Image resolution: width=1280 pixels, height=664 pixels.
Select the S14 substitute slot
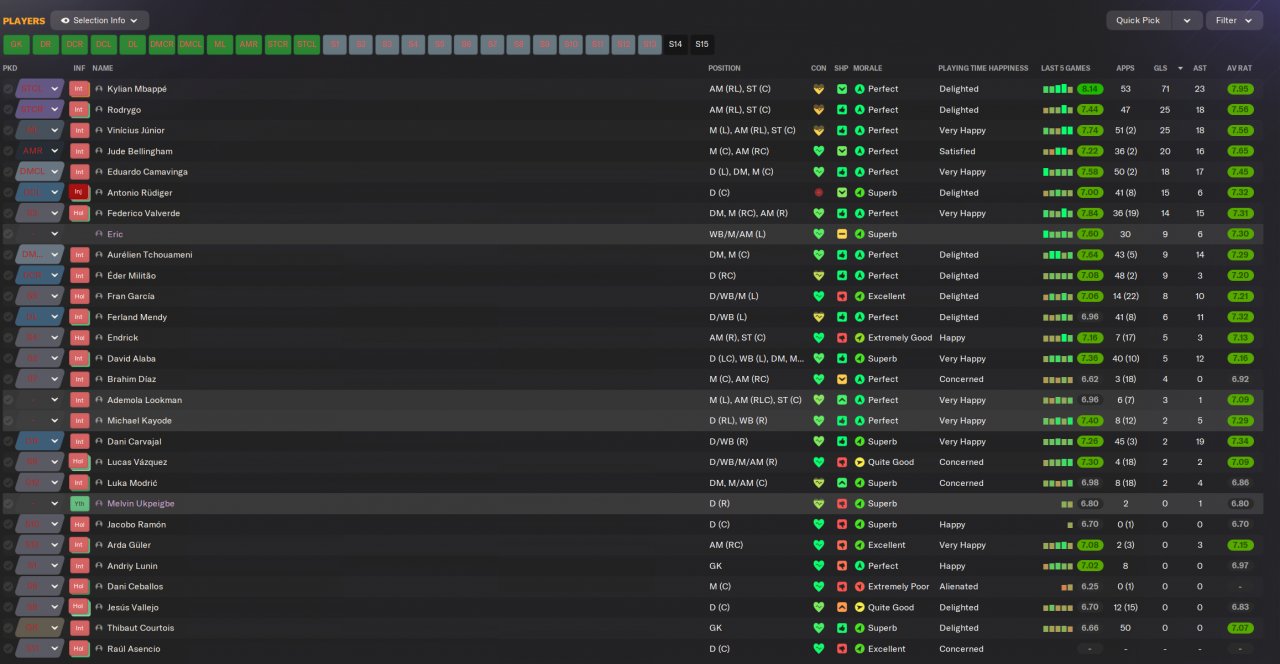point(675,44)
